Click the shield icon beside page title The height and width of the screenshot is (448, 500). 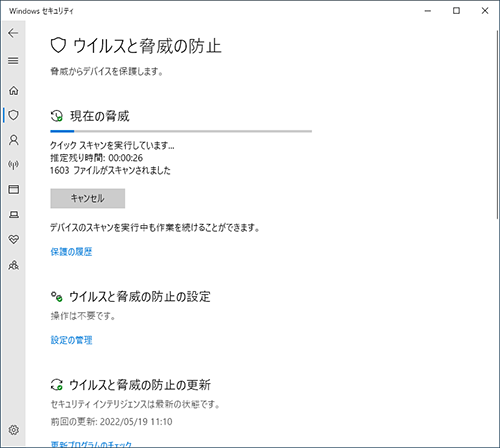58,45
